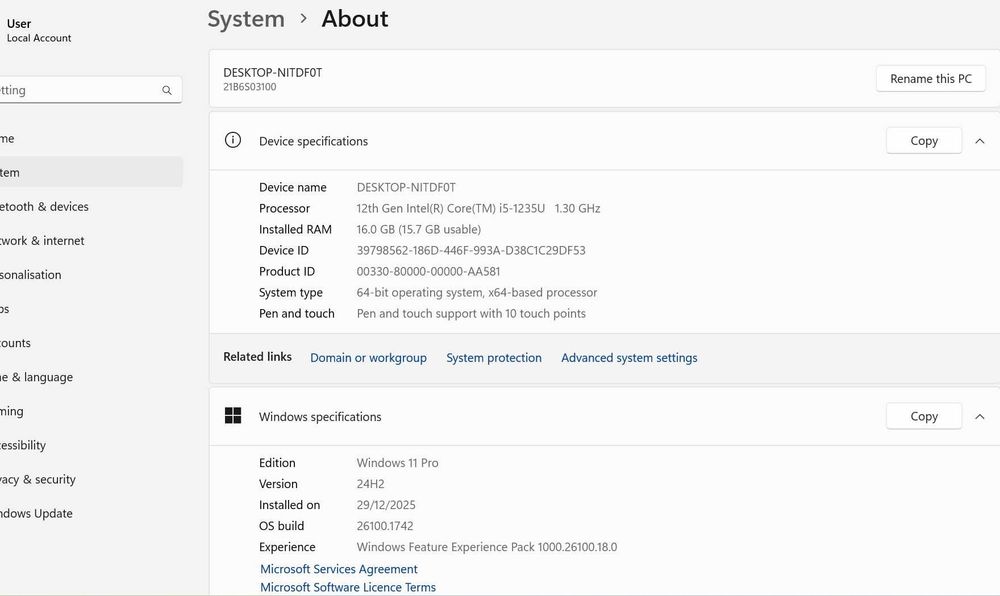Click the Rename this PC button
The image size is (1000, 596).
pos(930,78)
